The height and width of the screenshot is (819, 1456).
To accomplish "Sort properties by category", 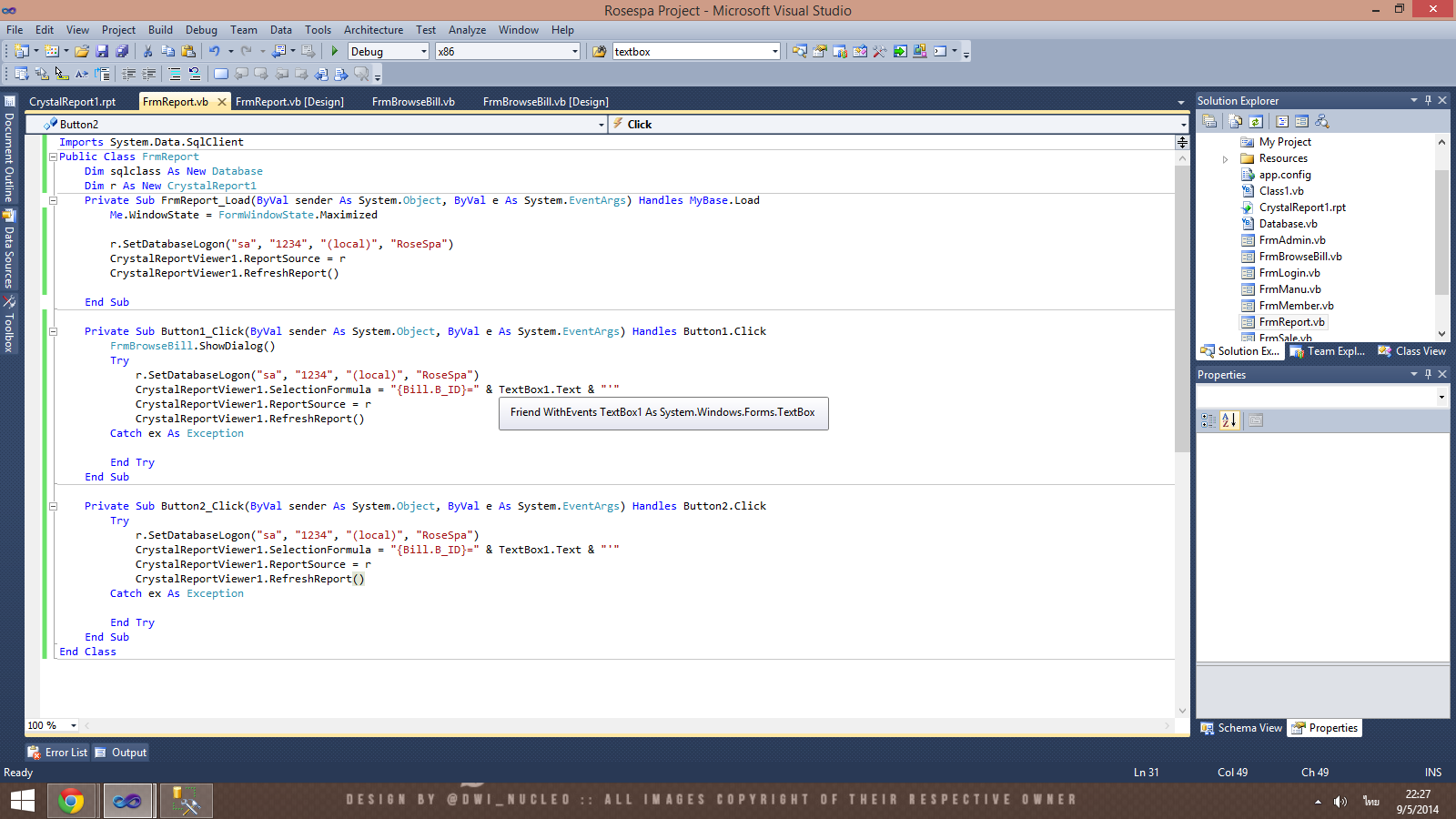I will [1208, 420].
